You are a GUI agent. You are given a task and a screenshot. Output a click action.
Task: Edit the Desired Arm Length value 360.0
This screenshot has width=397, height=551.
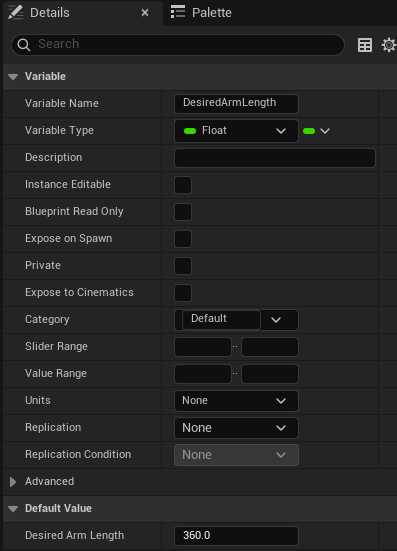click(x=236, y=536)
